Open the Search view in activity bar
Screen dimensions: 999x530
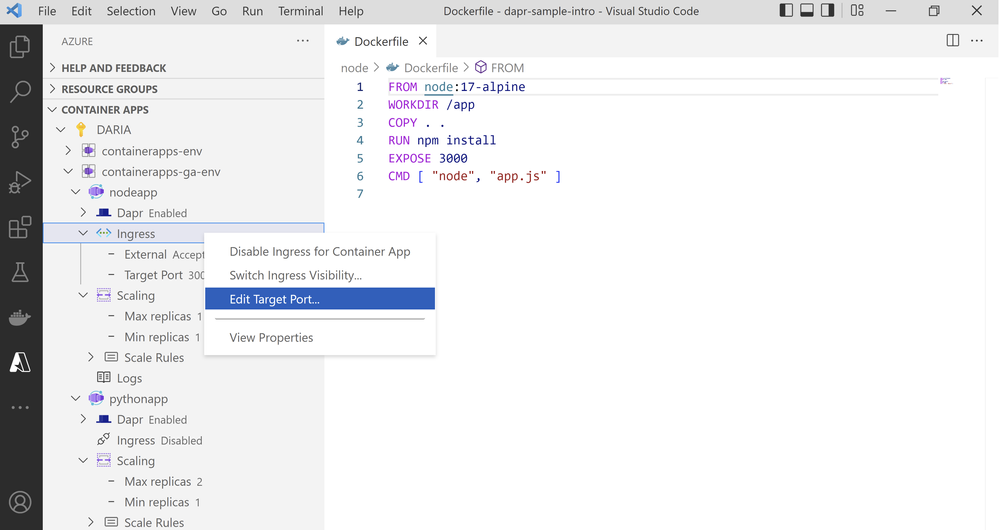pyautogui.click(x=20, y=92)
